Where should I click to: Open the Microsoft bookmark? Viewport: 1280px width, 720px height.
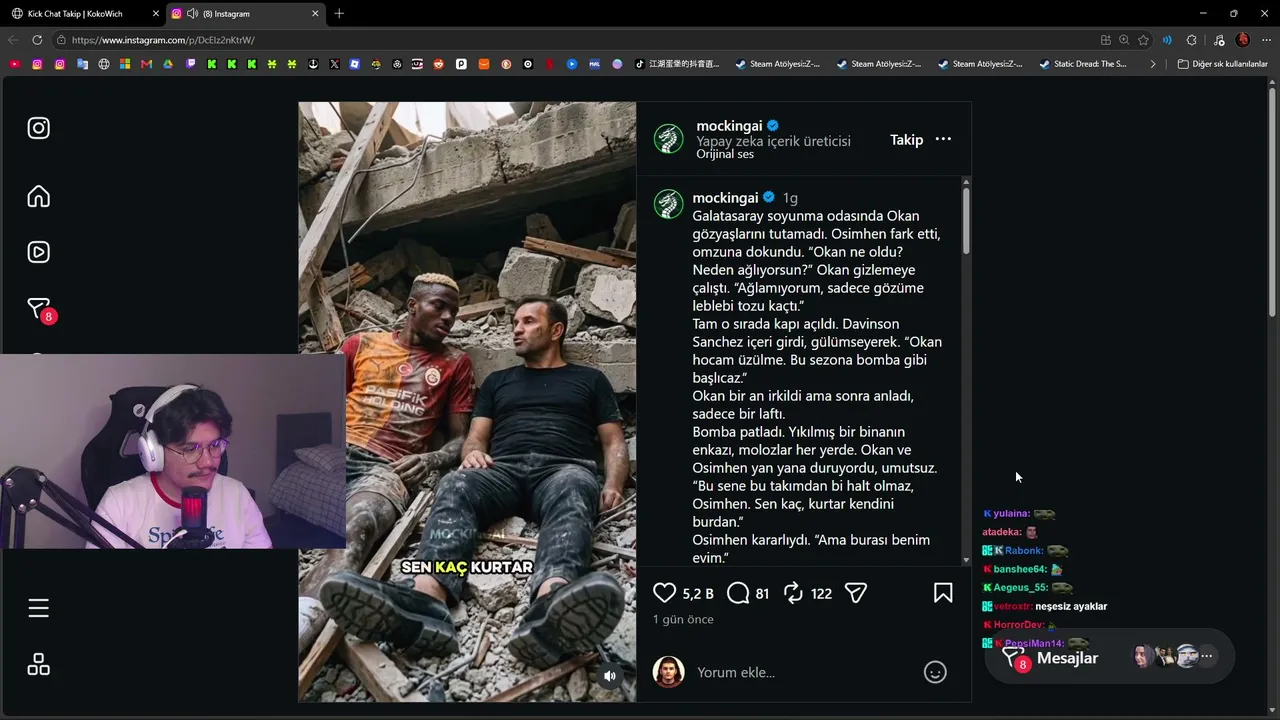click(125, 64)
